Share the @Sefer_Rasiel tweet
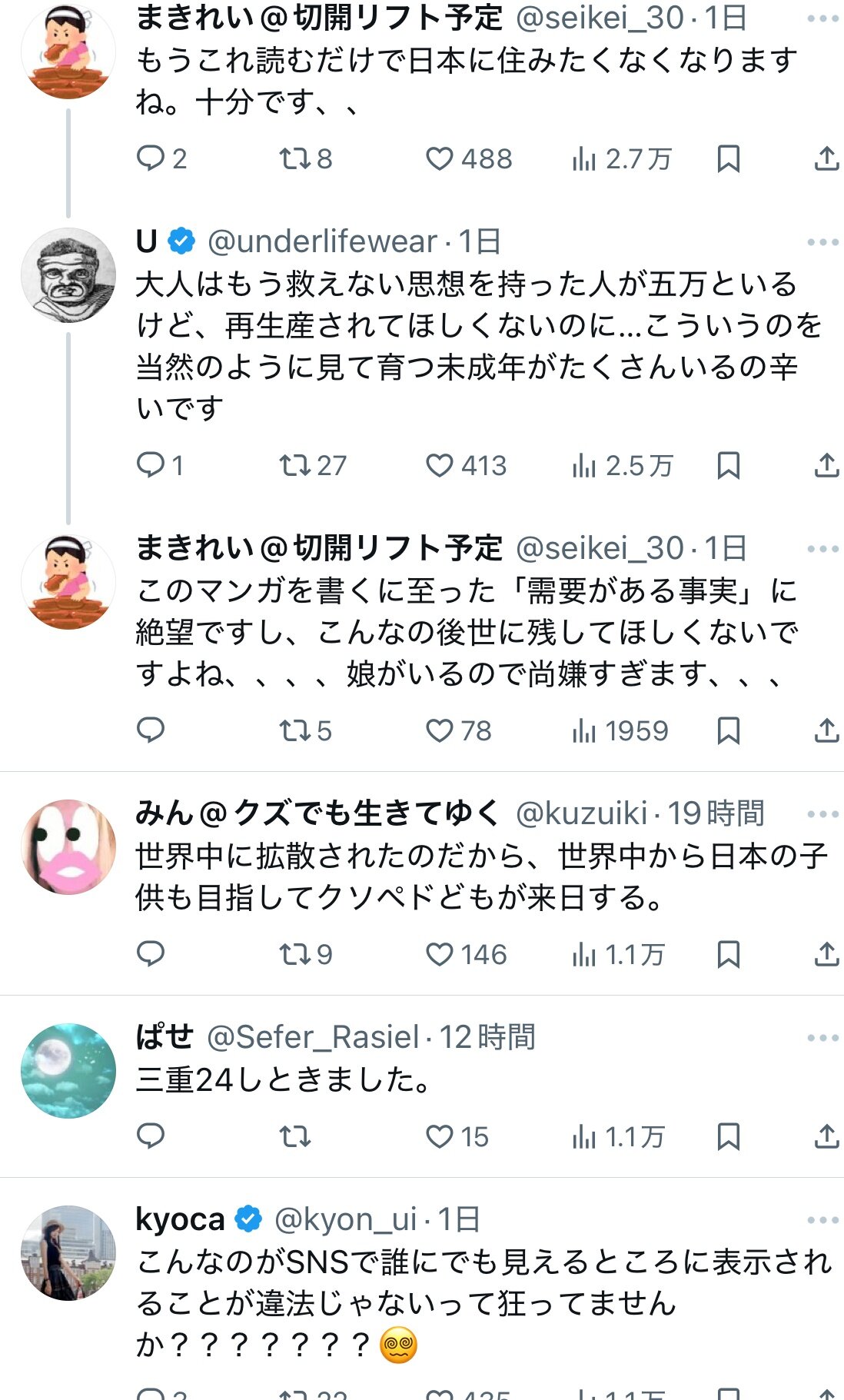This screenshot has height=1400, width=844. (x=826, y=1136)
